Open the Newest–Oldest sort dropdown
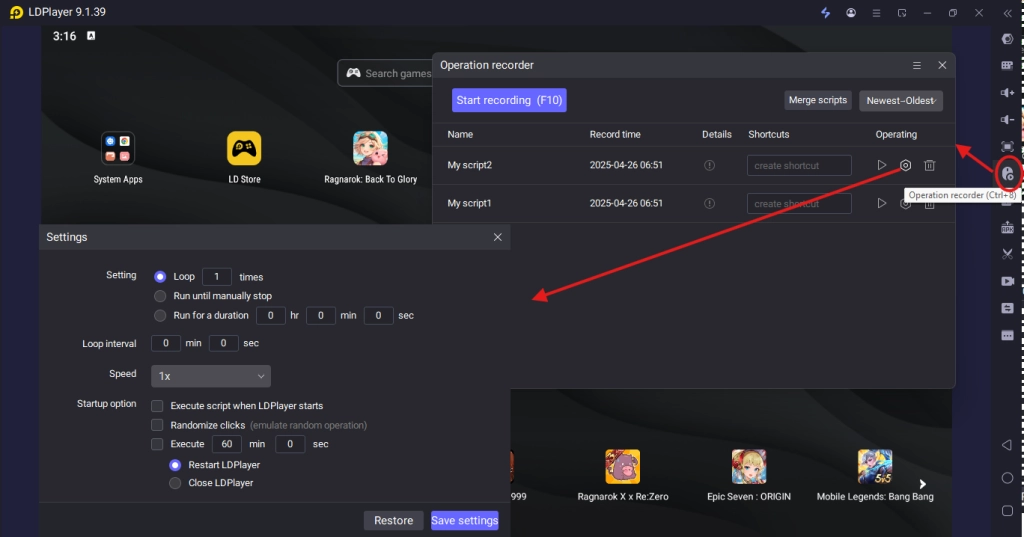 click(901, 101)
